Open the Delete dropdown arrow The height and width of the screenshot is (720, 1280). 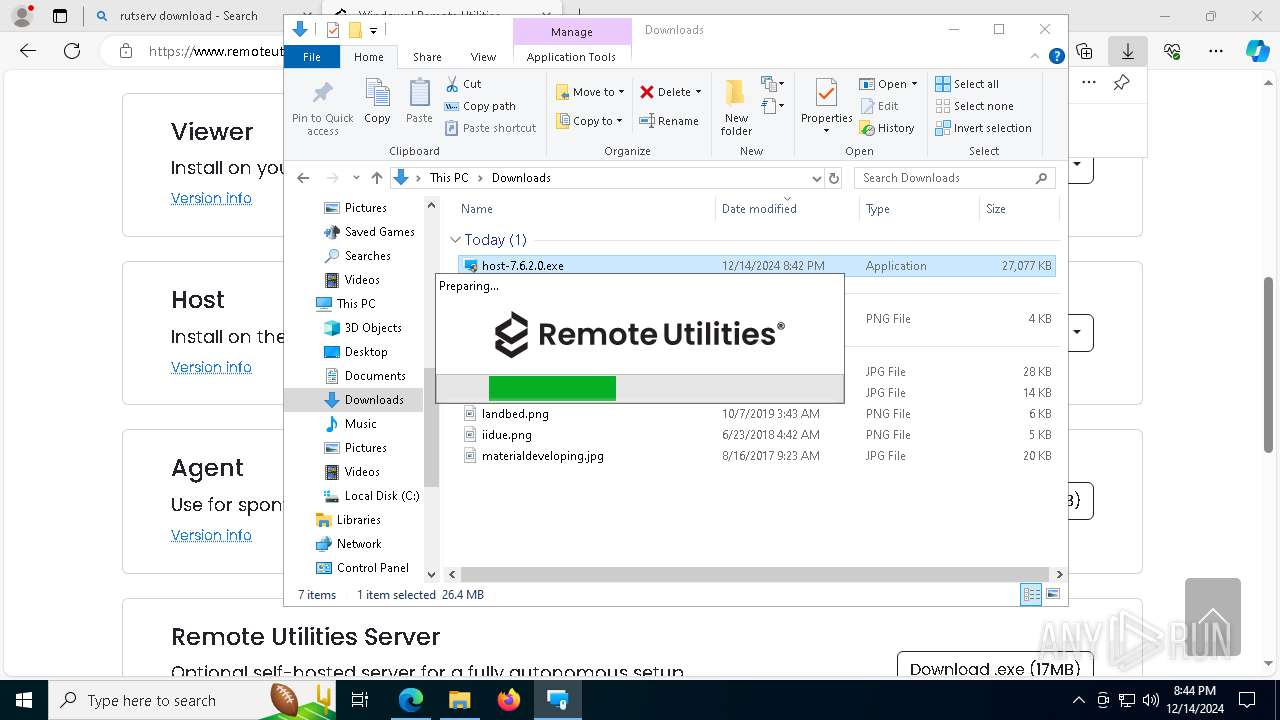[x=698, y=92]
